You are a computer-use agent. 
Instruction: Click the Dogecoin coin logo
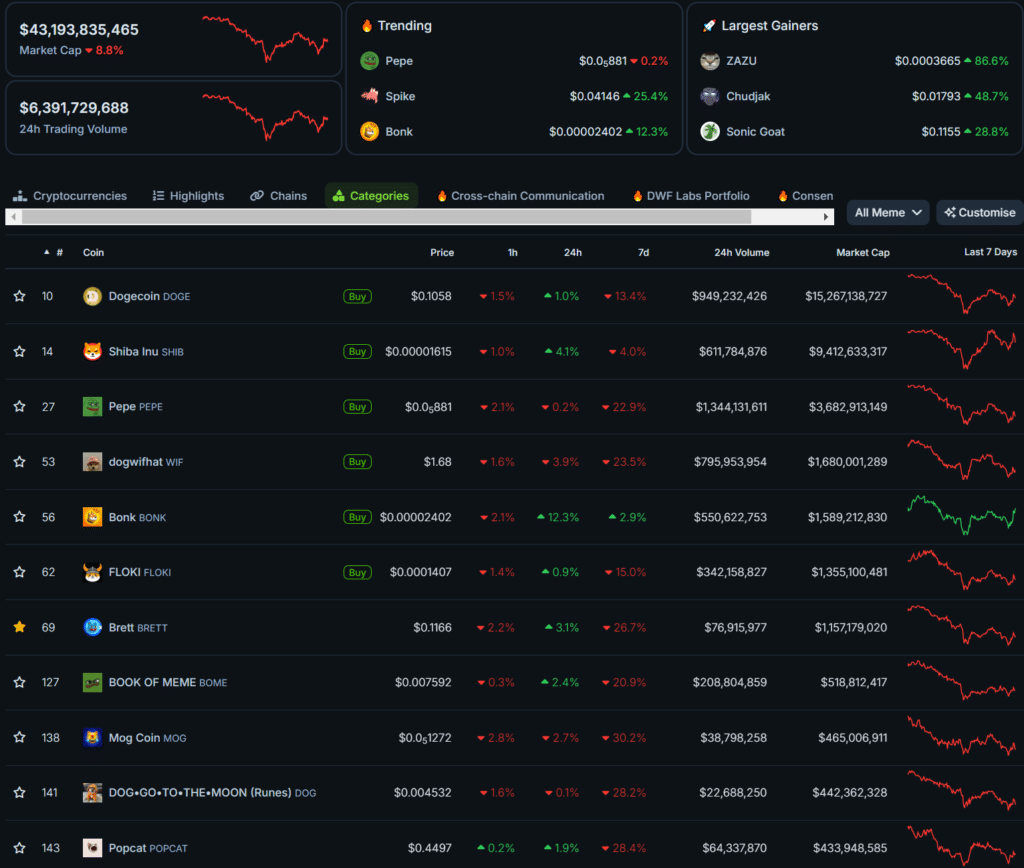coord(92,297)
